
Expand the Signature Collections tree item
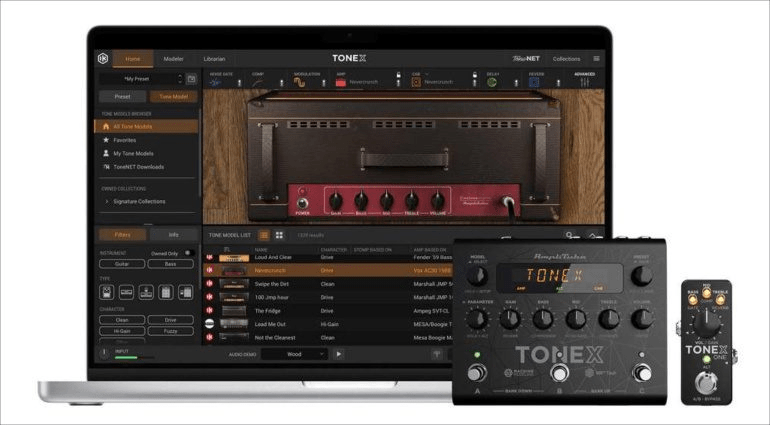click(107, 201)
